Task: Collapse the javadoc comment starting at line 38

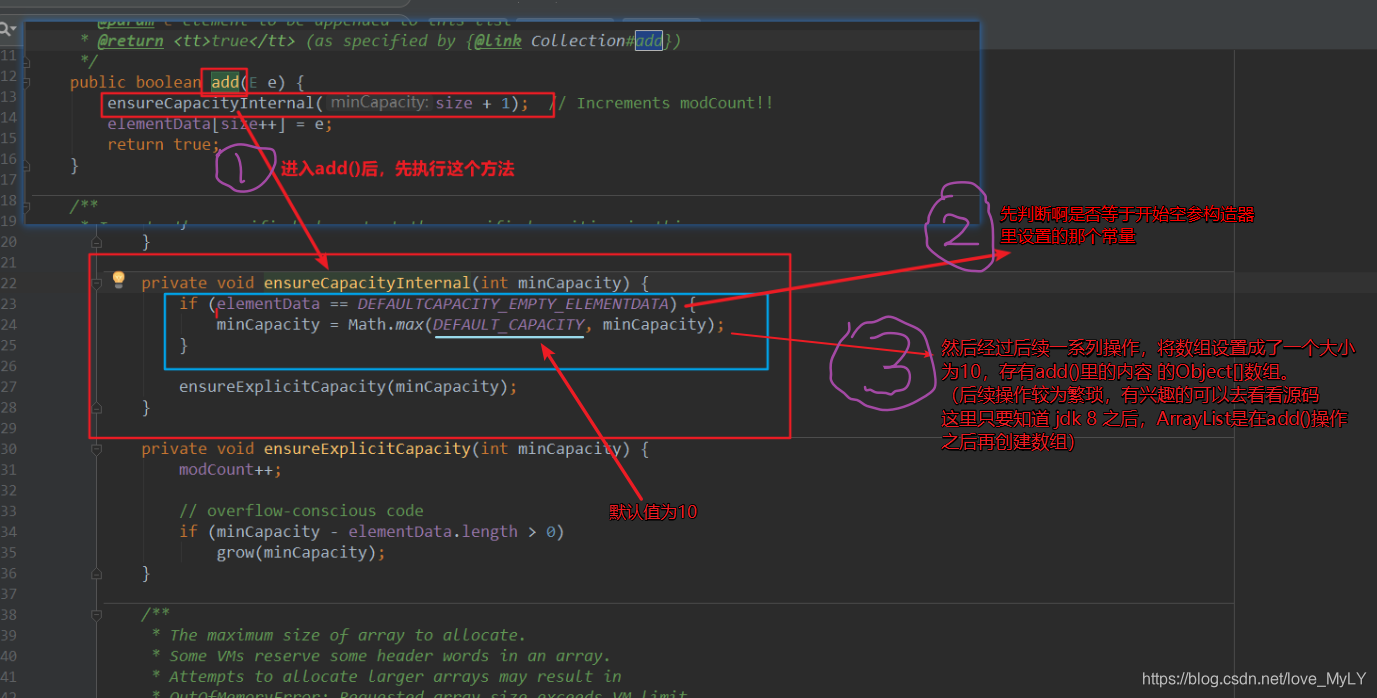Action: point(95,614)
